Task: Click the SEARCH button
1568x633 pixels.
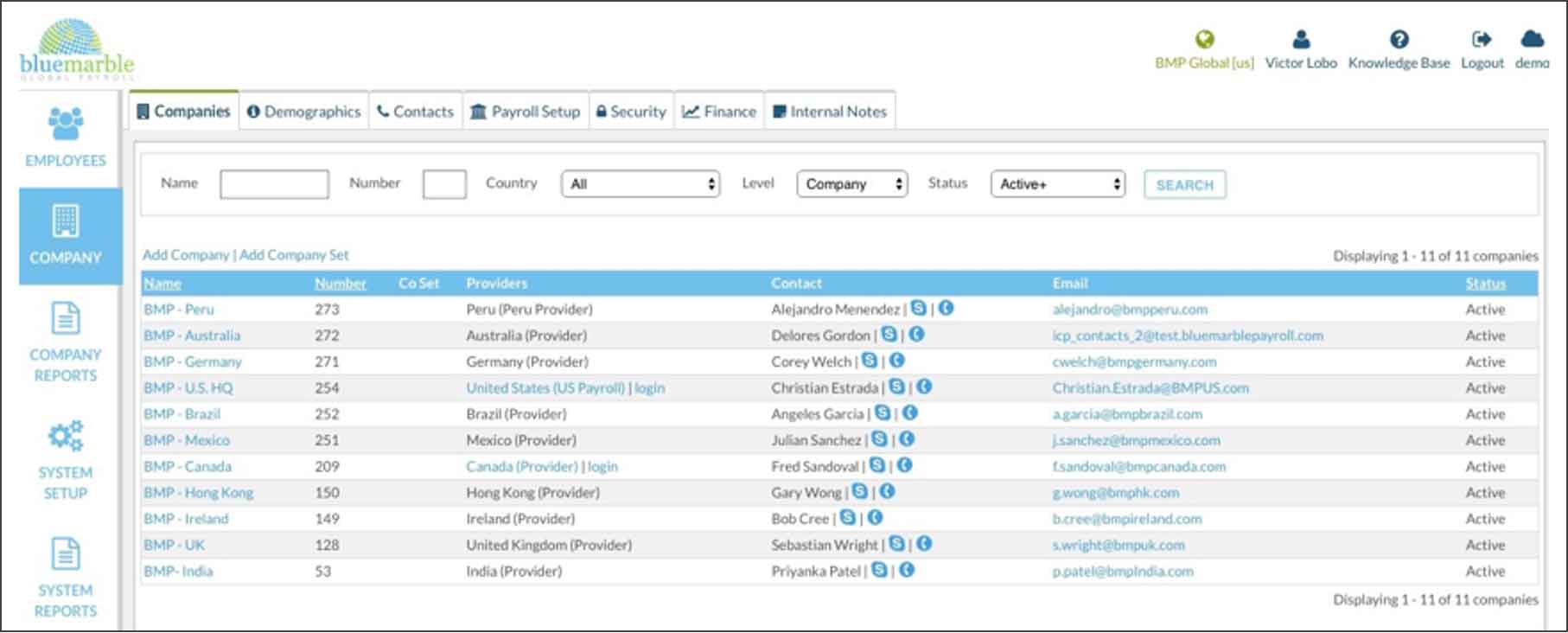Action: 1184,184
